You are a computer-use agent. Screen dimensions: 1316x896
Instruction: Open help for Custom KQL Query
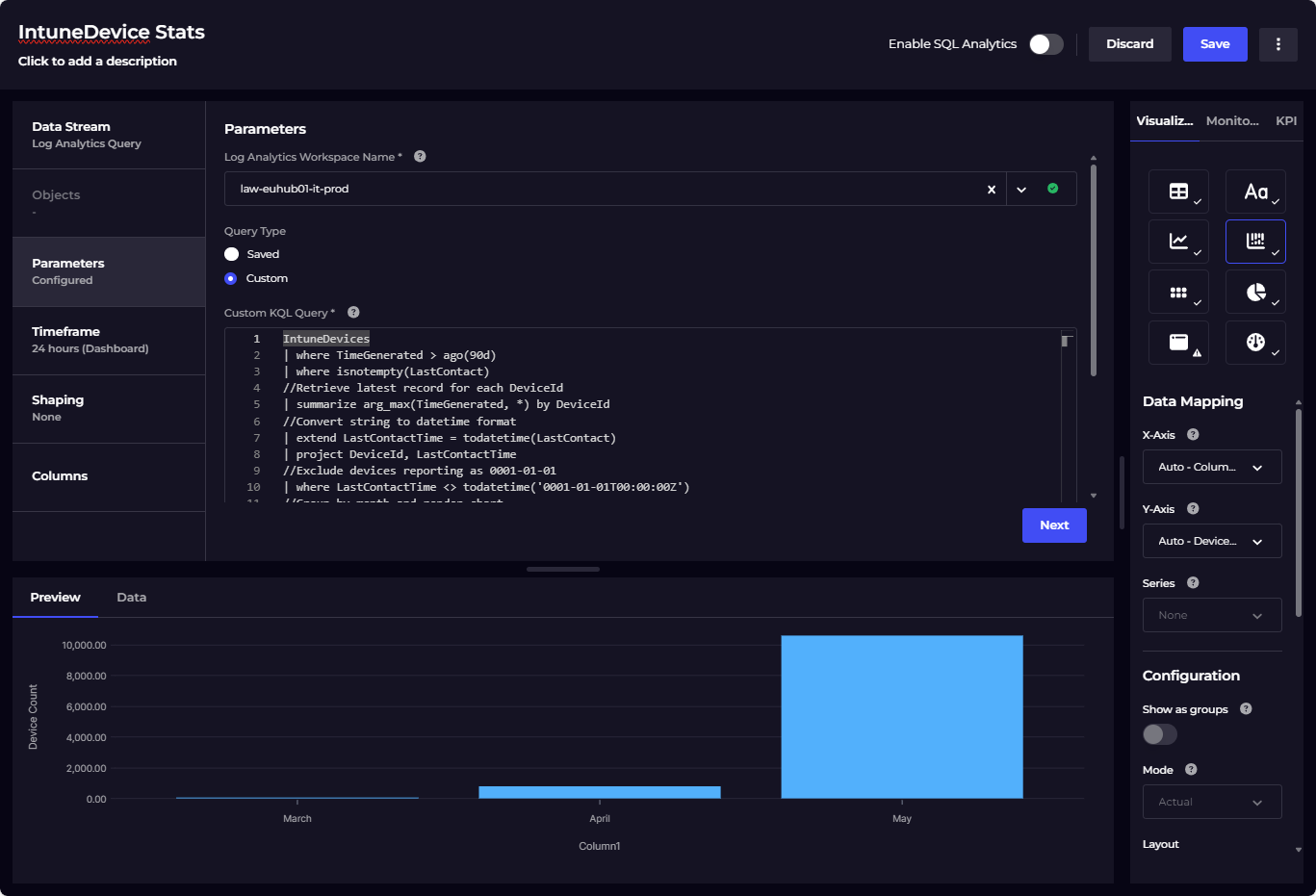(353, 312)
